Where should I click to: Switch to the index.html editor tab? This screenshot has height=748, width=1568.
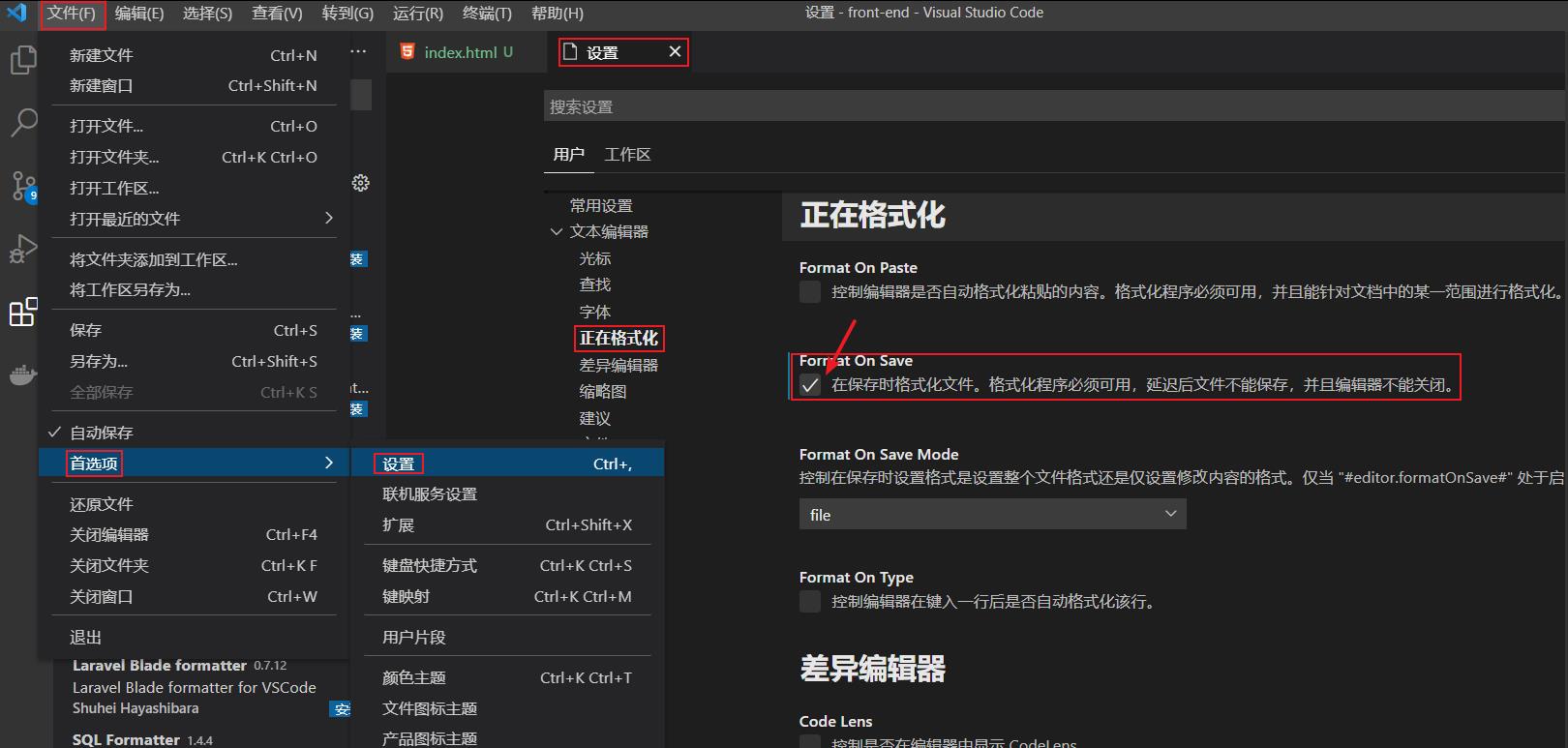[x=468, y=52]
